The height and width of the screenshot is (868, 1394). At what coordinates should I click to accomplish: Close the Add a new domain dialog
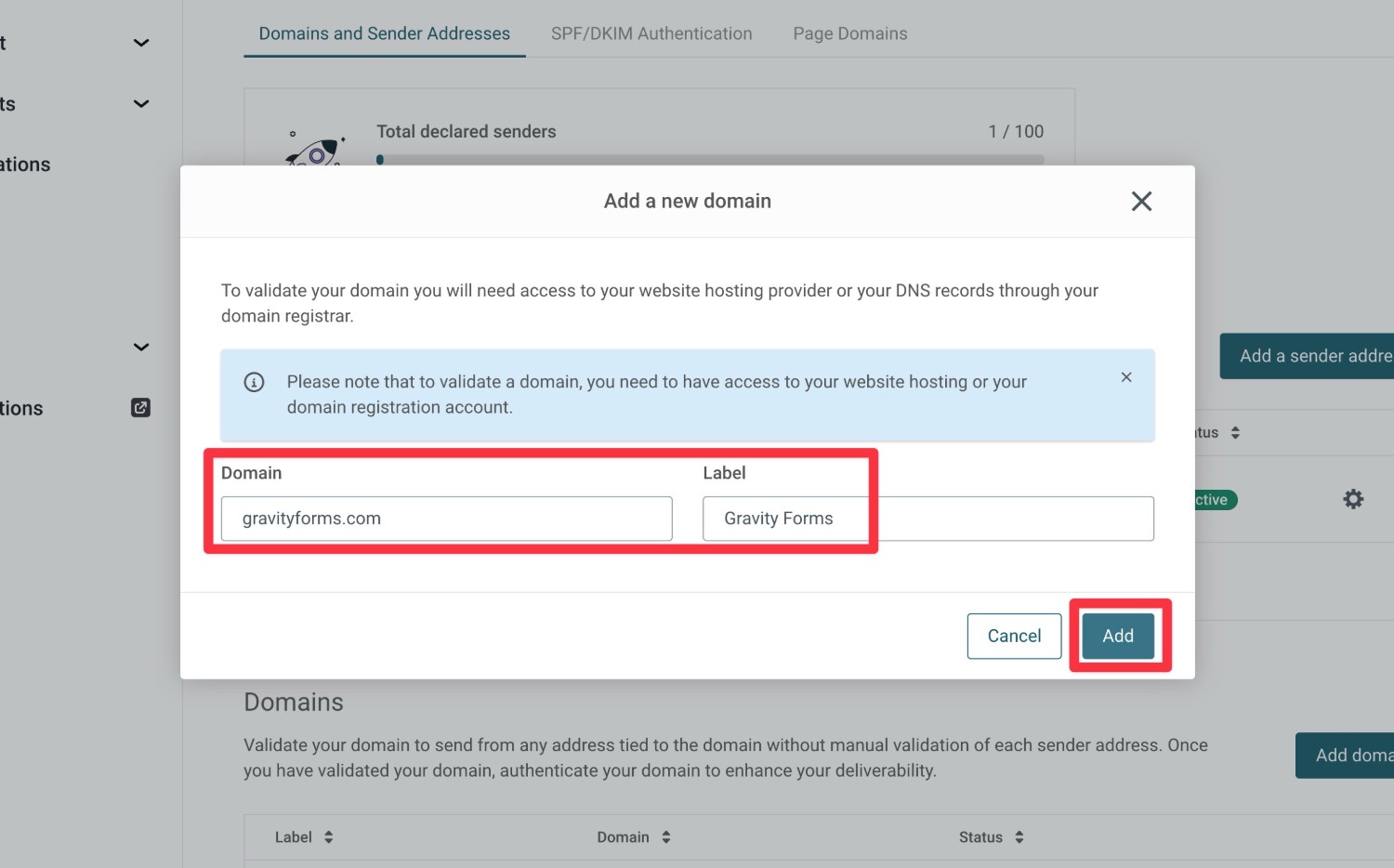click(1141, 201)
